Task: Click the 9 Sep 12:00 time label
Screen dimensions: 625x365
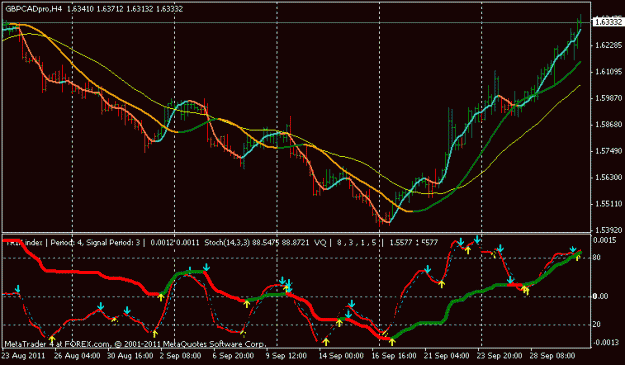Action: (x=286, y=355)
